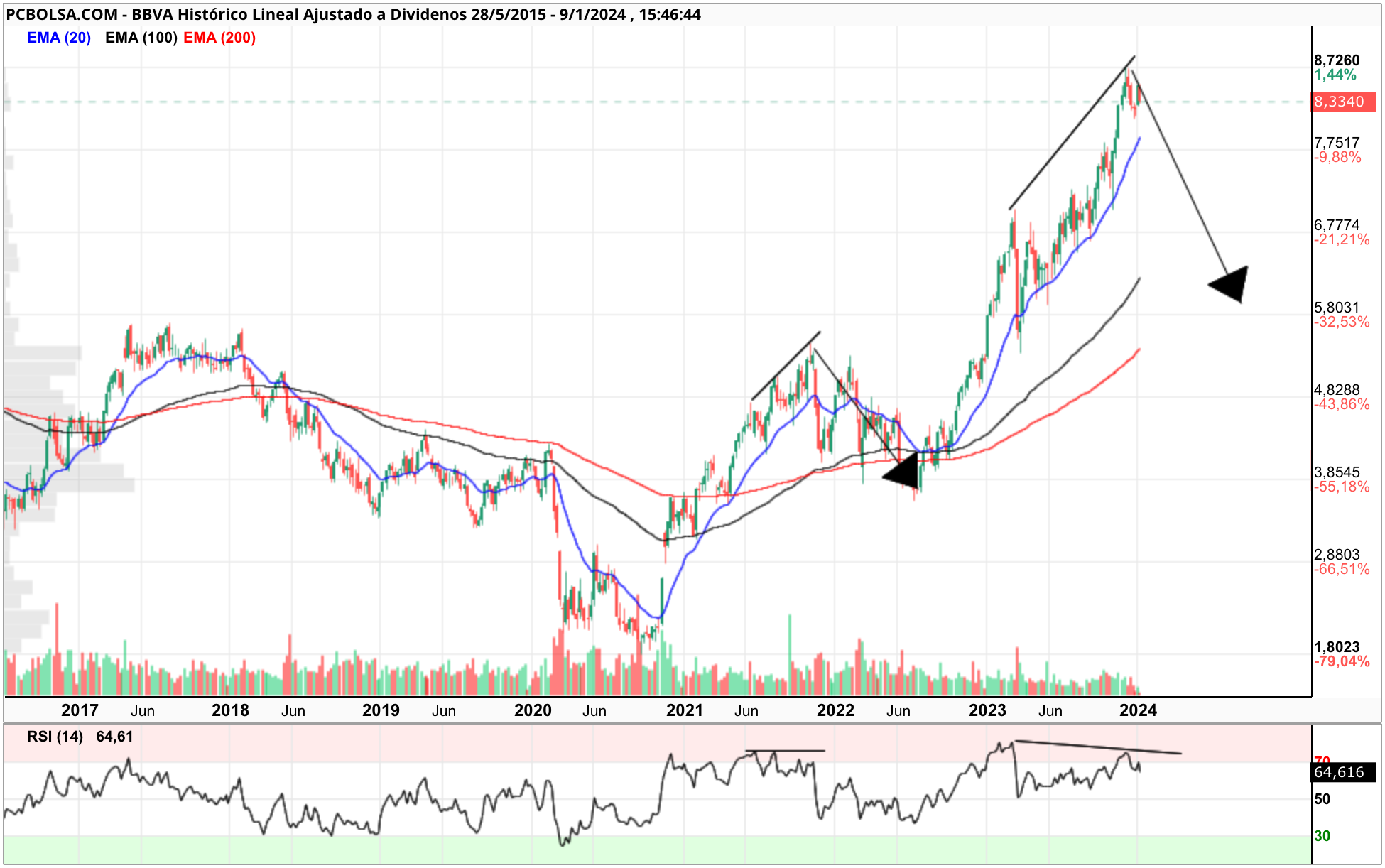Click the -9,88% percentage label
This screenshot has width=1385, height=868.
(x=1337, y=157)
